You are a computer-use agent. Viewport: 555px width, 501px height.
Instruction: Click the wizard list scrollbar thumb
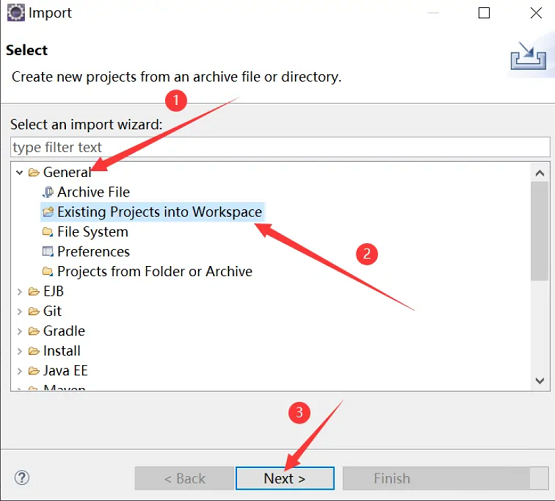[540, 231]
